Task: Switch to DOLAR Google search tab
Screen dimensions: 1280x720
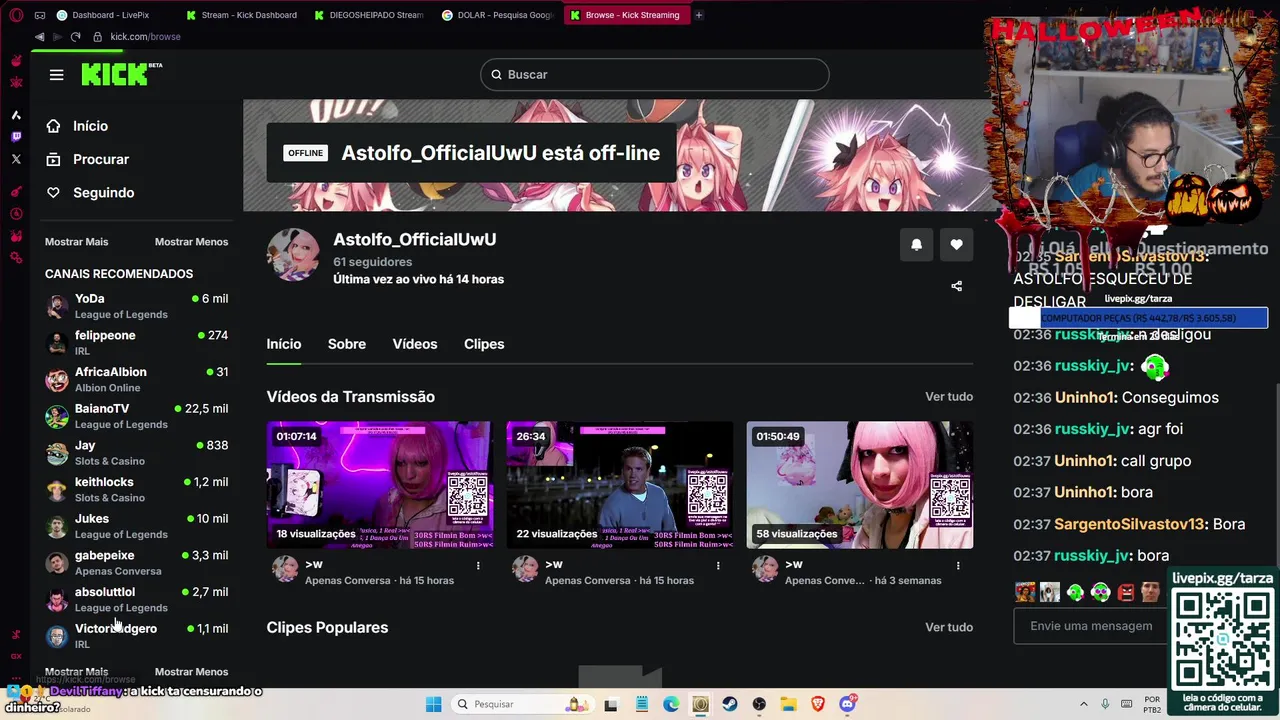Action: click(497, 15)
